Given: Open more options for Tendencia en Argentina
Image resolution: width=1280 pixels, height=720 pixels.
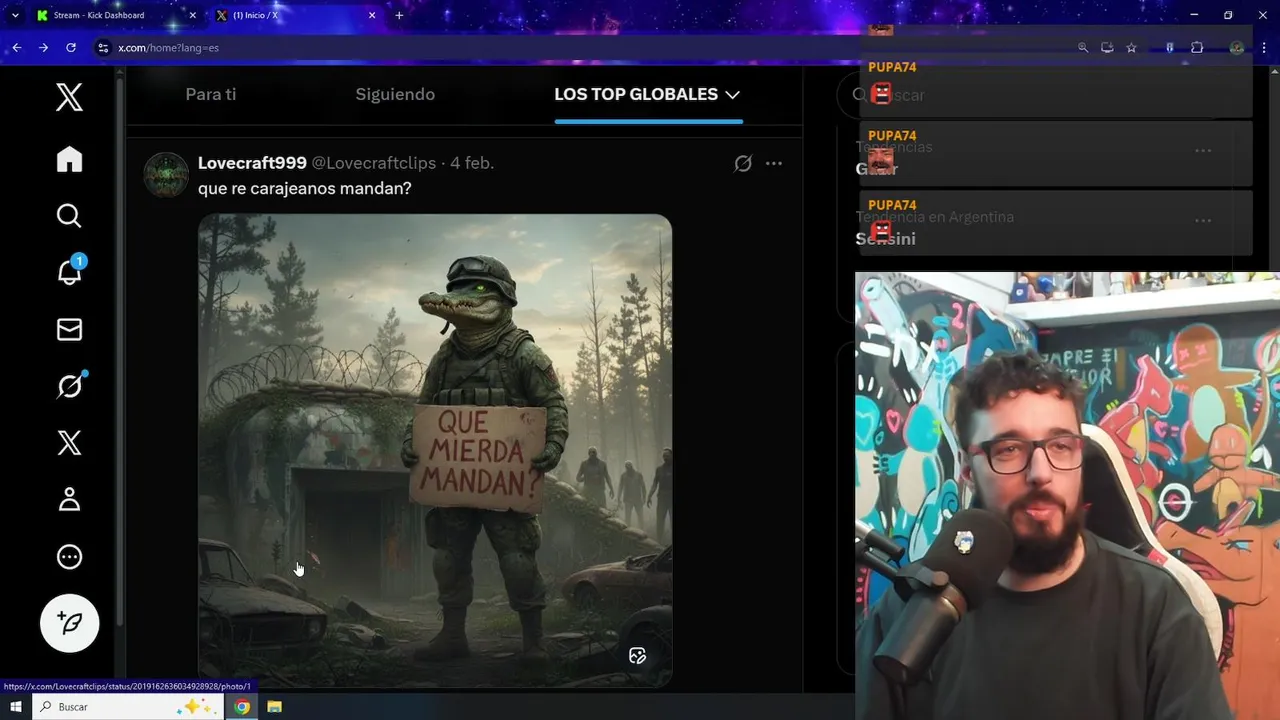Looking at the screenshot, I should (1203, 221).
